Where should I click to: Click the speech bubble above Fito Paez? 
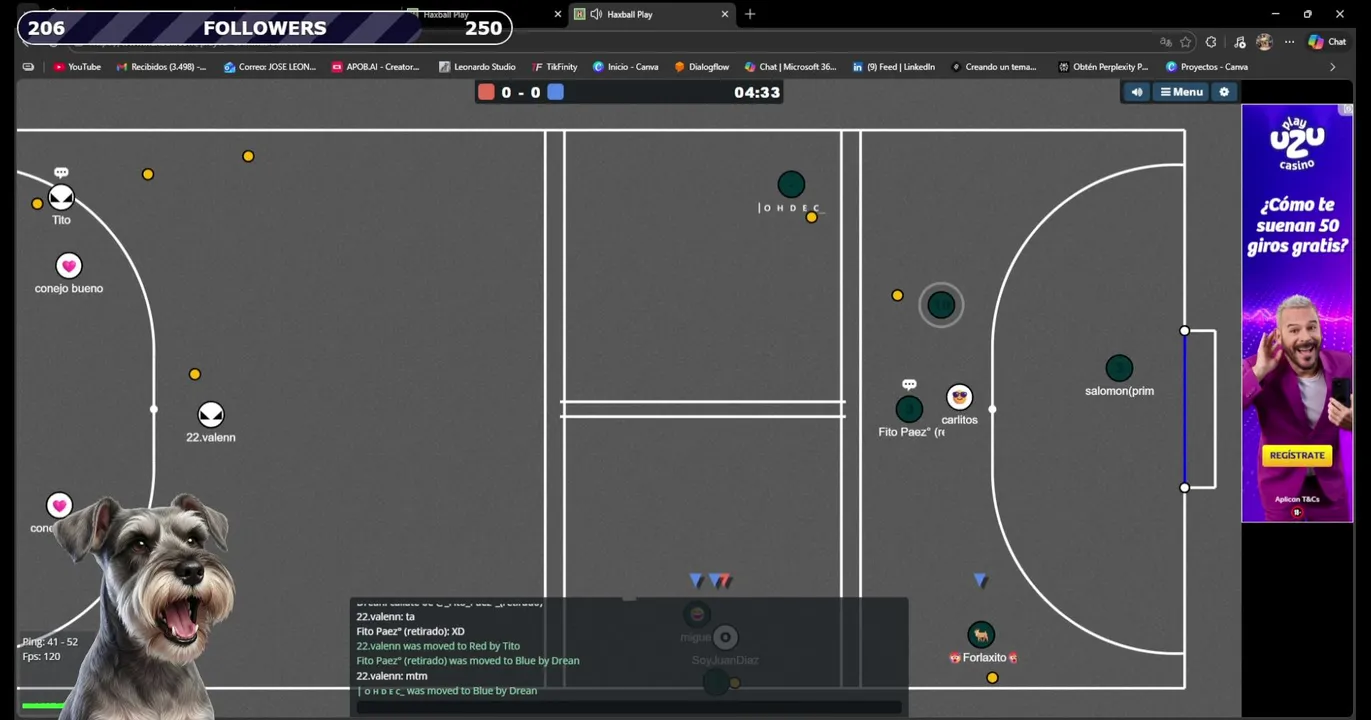pyautogui.click(x=909, y=385)
